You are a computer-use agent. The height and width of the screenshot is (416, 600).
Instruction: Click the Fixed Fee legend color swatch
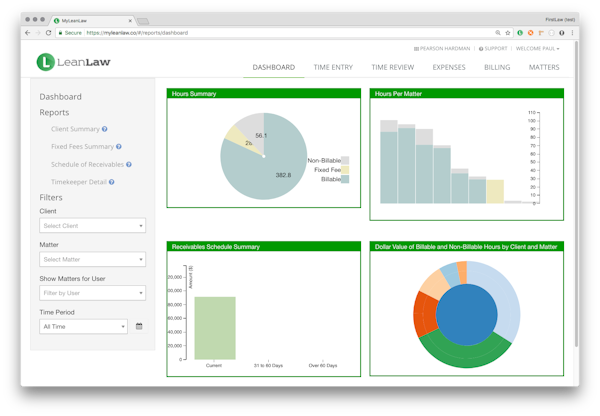(345, 170)
